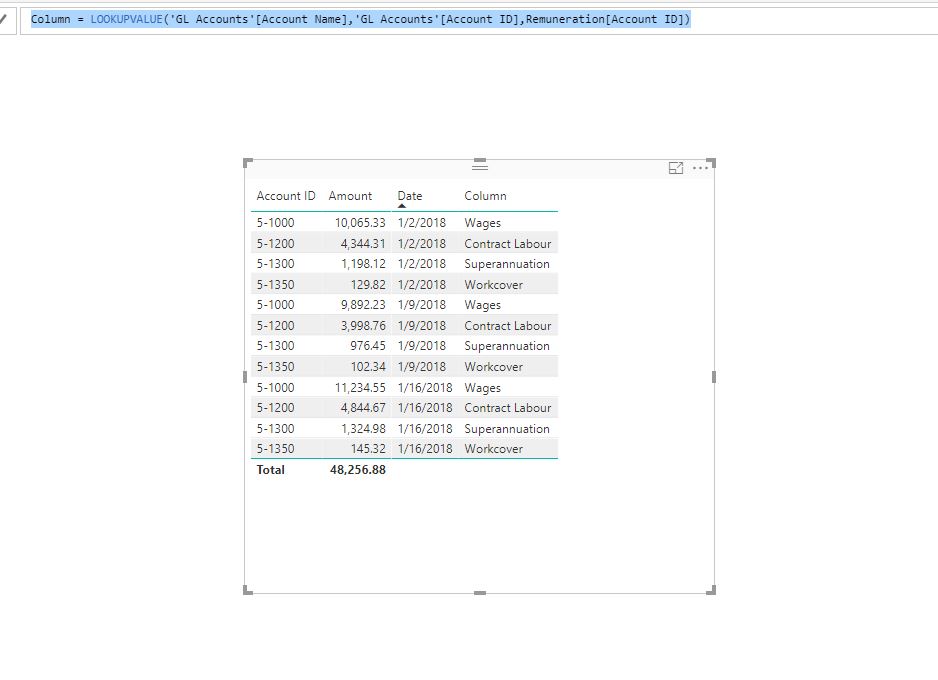Click Workcover in the 102.34 row

pyautogui.click(x=494, y=367)
